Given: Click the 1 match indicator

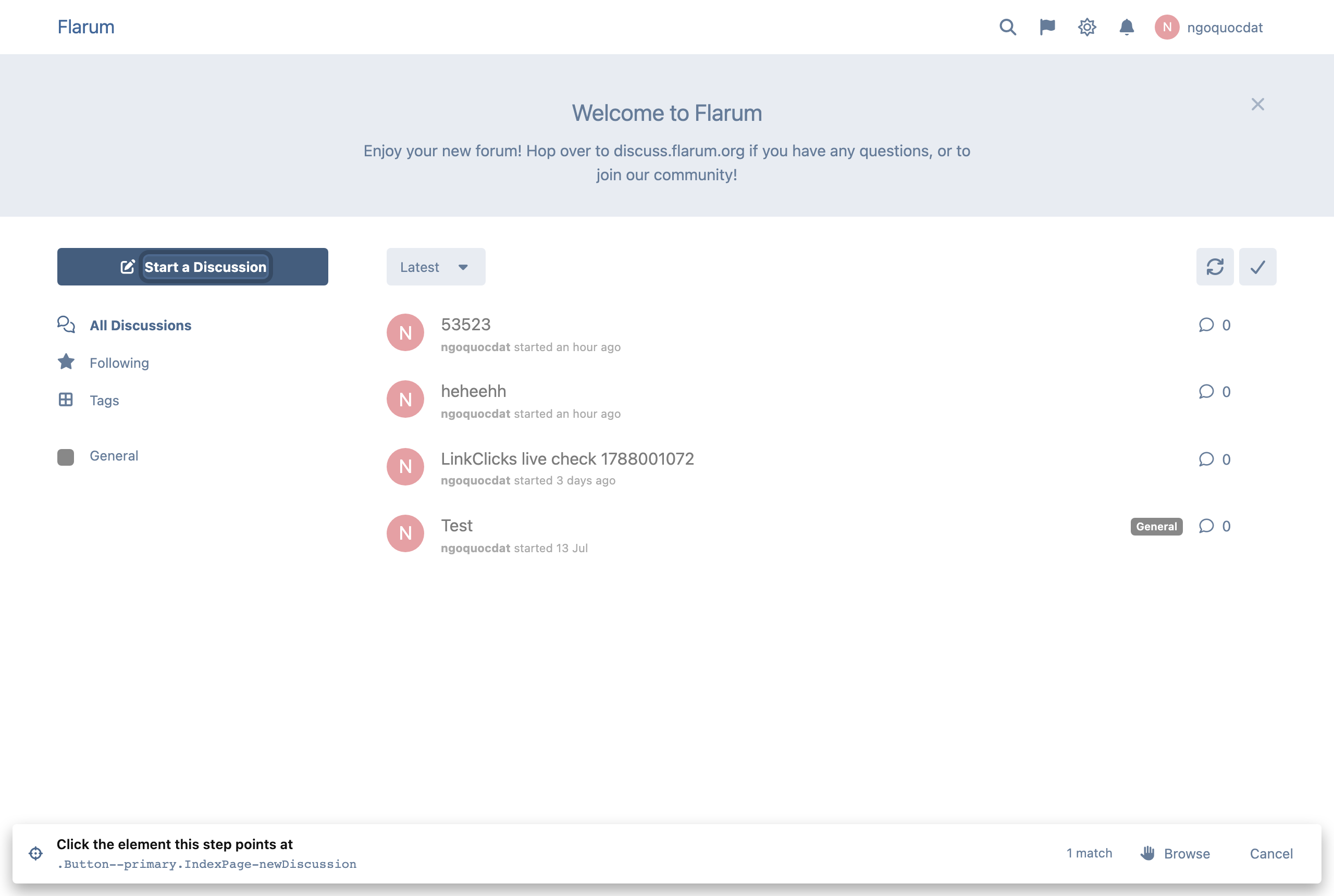Looking at the screenshot, I should [x=1089, y=853].
